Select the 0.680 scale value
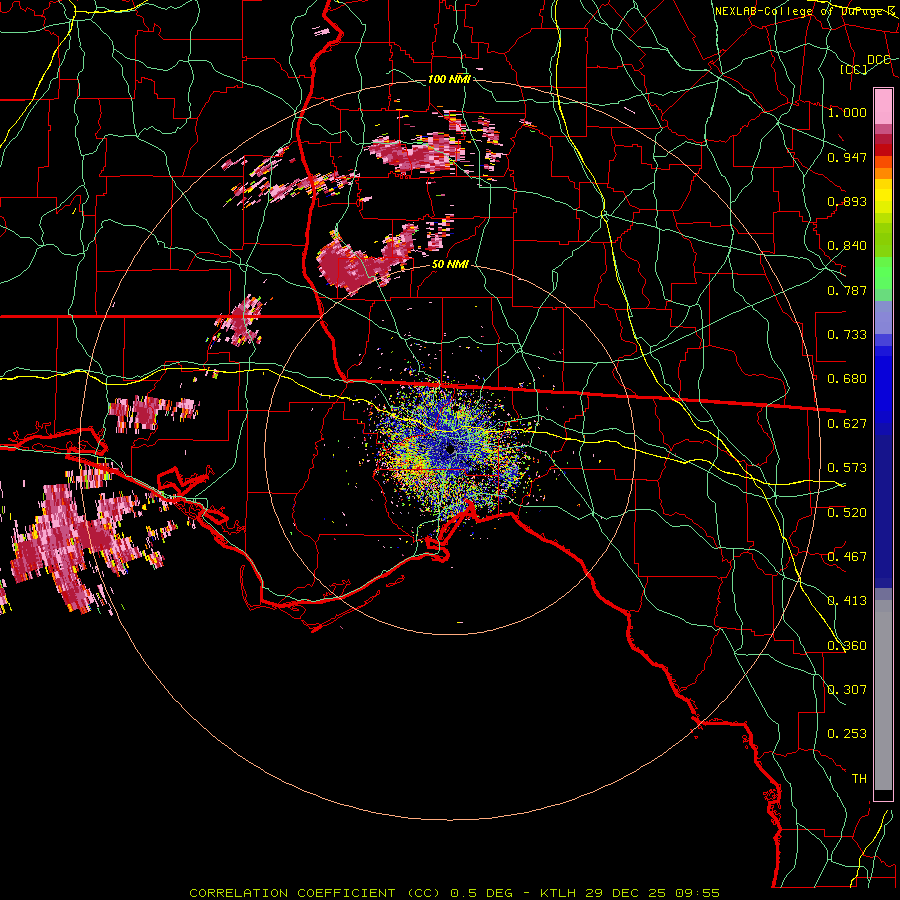This screenshot has width=900, height=900. pyautogui.click(x=847, y=379)
